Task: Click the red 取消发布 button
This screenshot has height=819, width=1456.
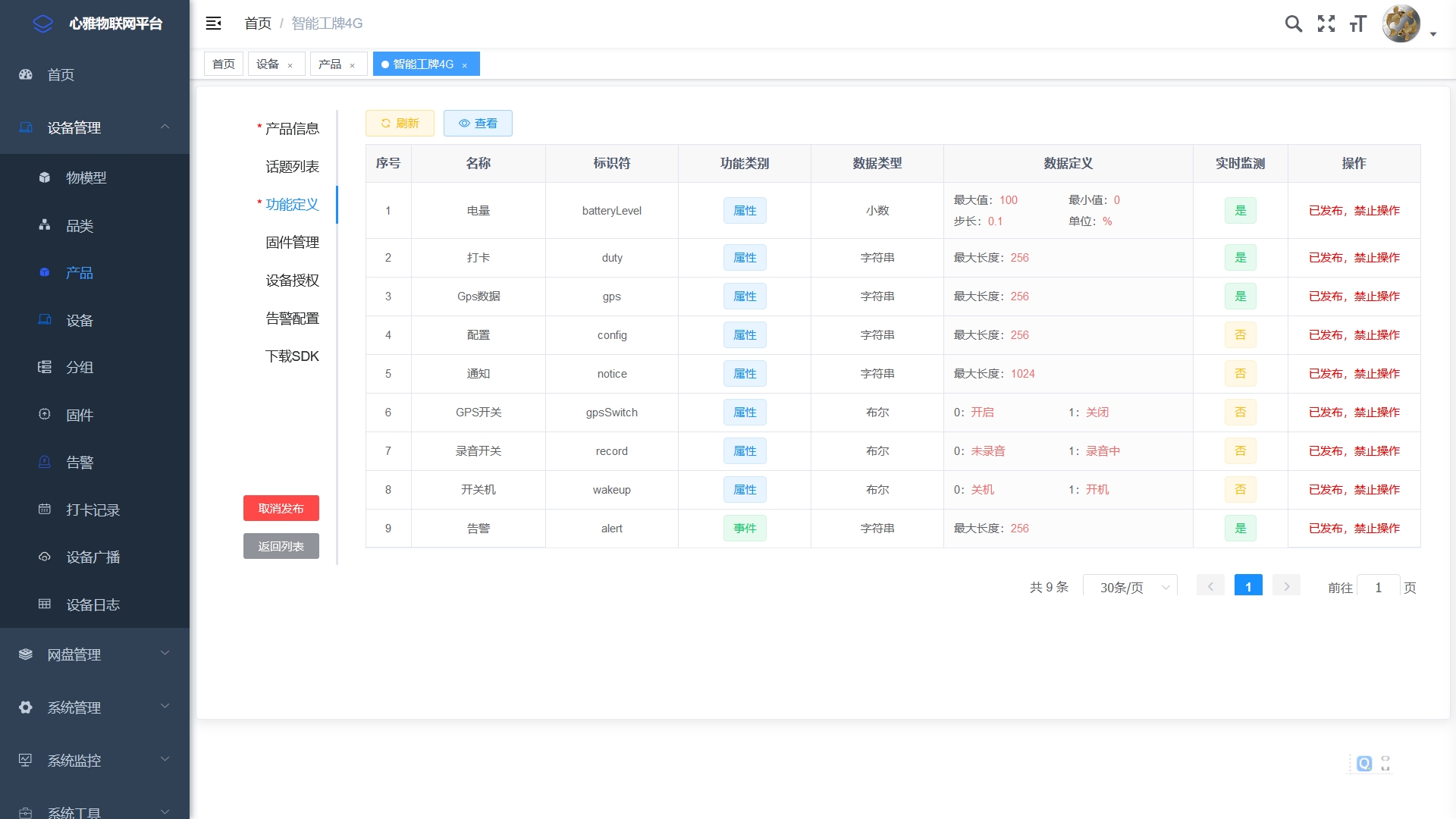Action: coord(281,508)
